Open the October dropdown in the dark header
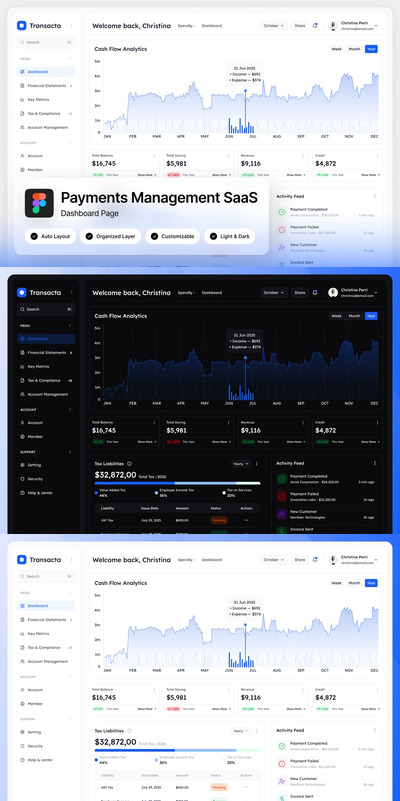 274,293
